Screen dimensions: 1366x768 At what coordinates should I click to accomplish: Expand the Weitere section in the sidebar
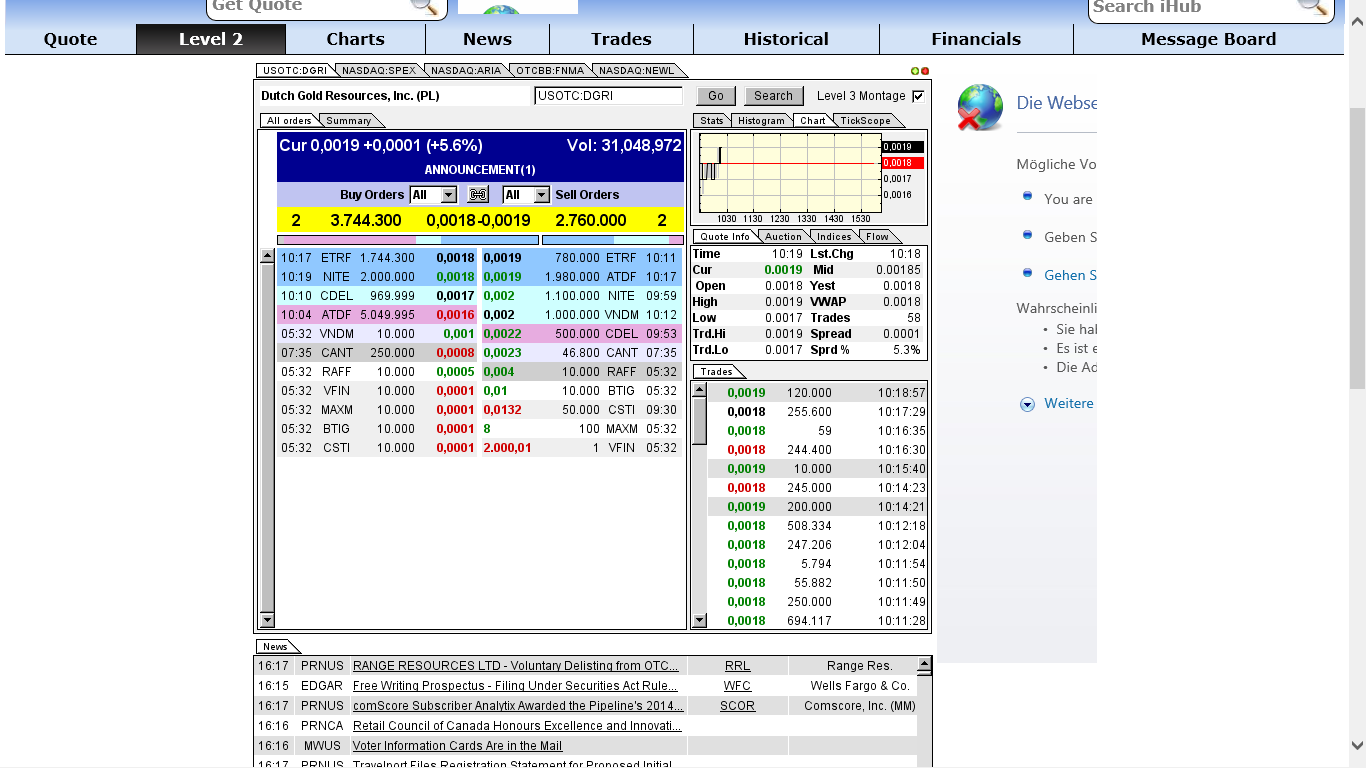(x=1026, y=404)
